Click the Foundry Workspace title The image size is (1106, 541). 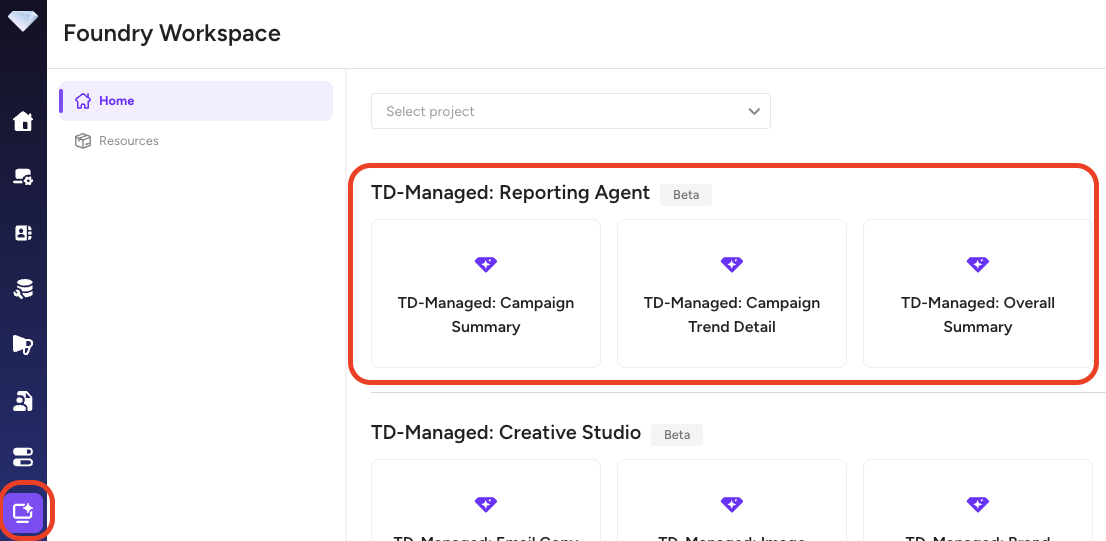tap(172, 33)
